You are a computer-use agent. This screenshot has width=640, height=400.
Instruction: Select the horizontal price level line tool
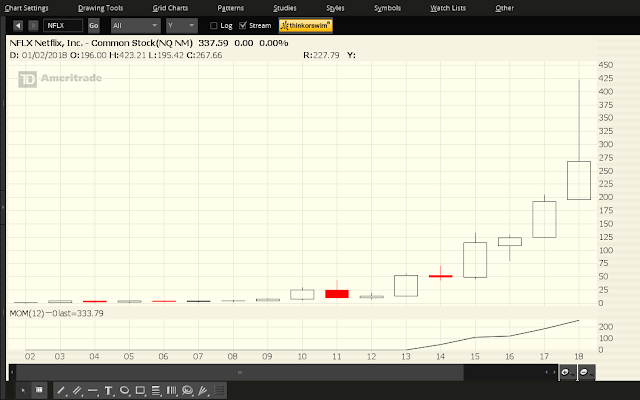tap(93, 391)
